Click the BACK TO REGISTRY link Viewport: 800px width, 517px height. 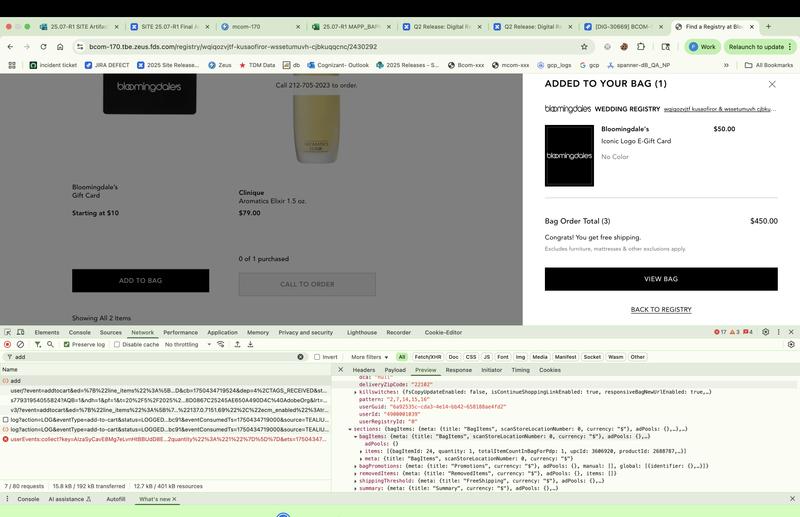pyautogui.click(x=661, y=310)
